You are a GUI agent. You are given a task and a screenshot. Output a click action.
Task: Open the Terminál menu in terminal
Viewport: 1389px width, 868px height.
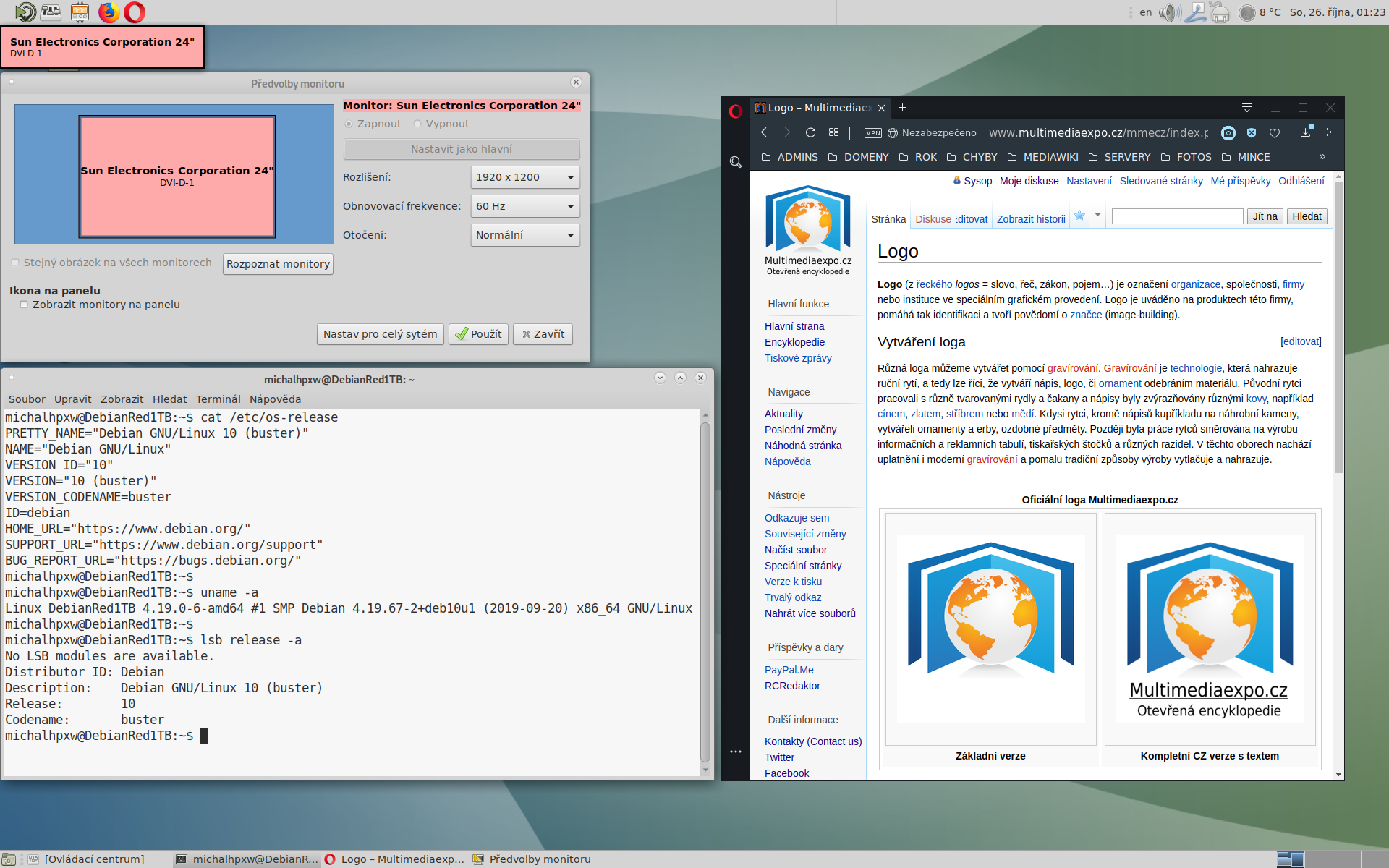pos(218,399)
